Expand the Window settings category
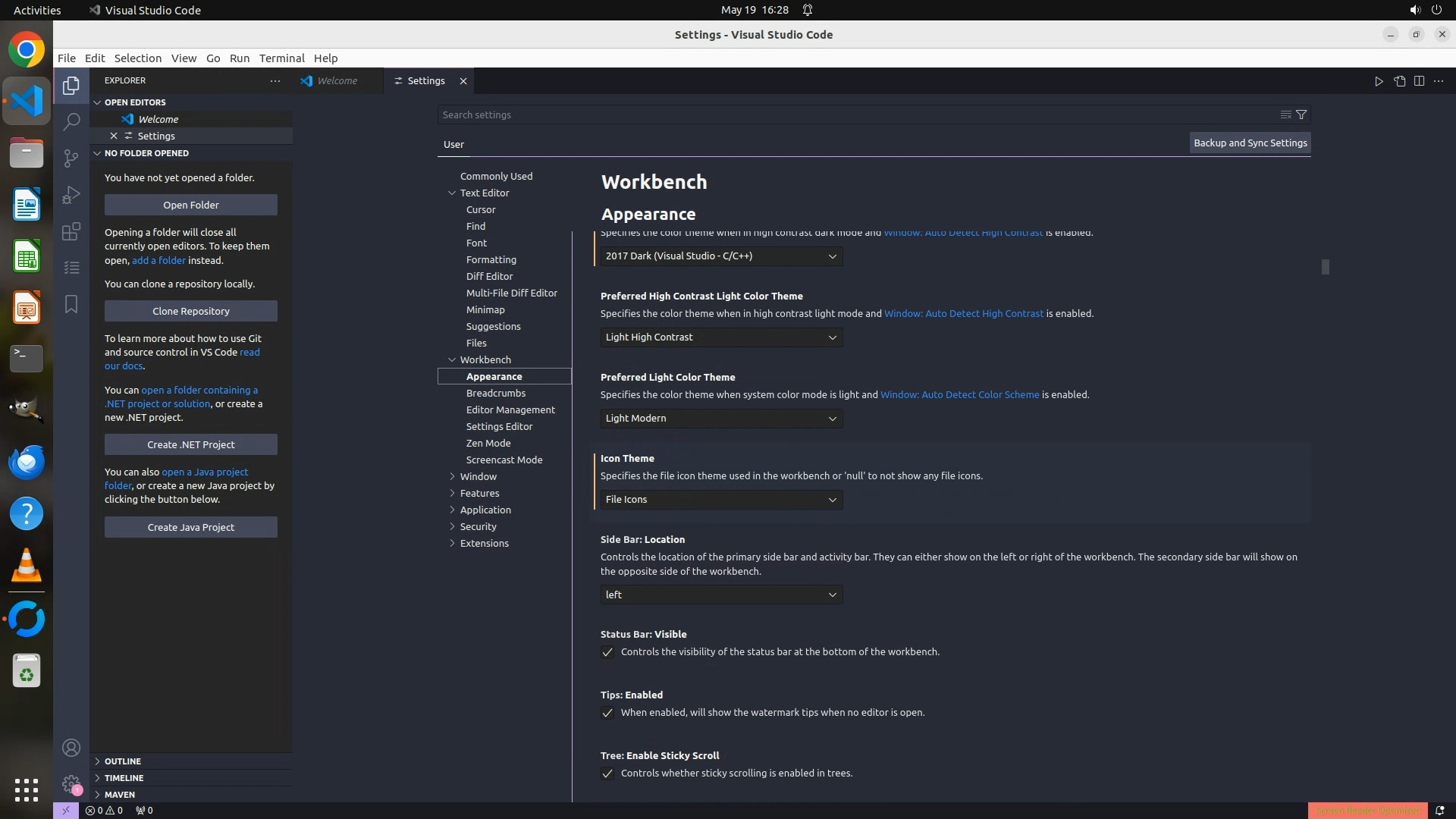This screenshot has width=1456, height=819. click(x=478, y=476)
